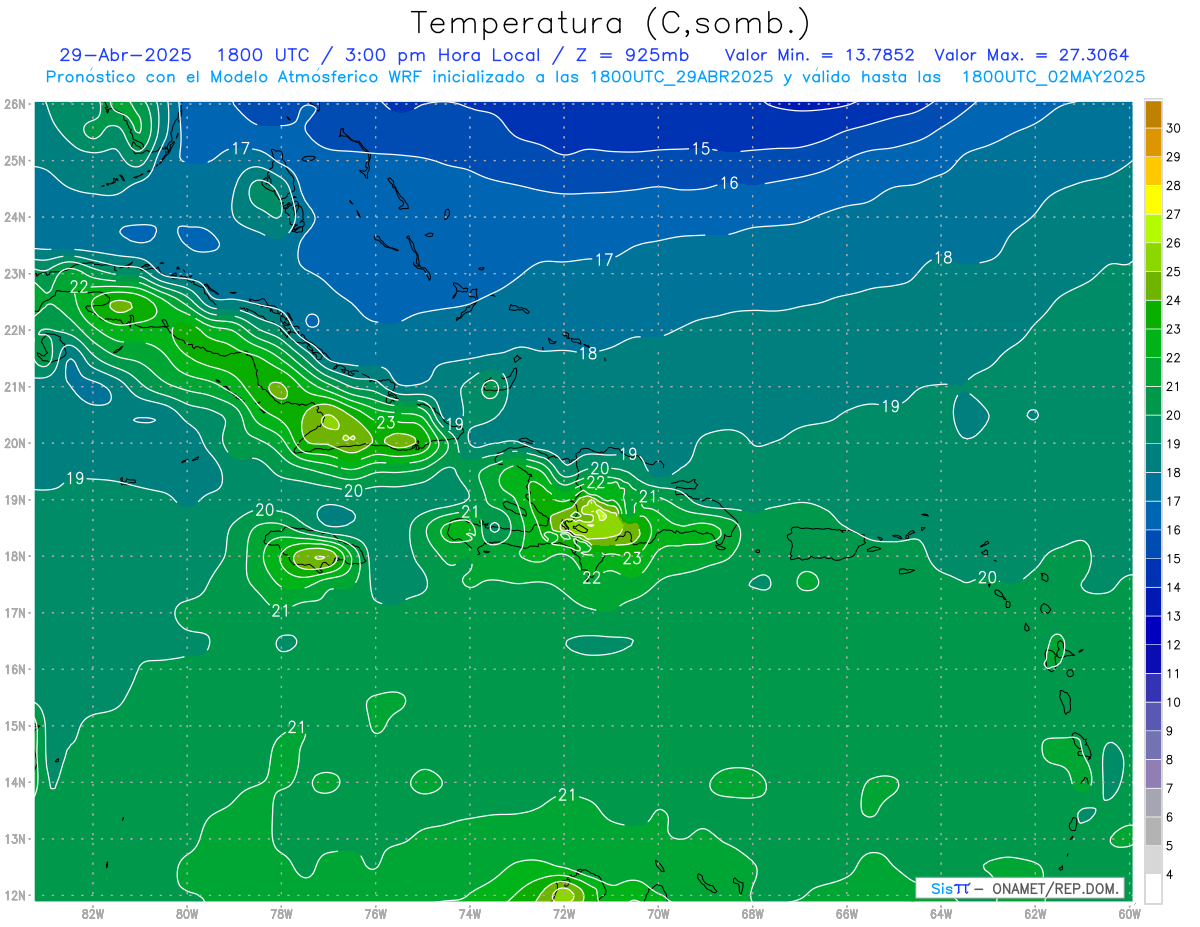Click the legend value '30'

(x=1174, y=128)
